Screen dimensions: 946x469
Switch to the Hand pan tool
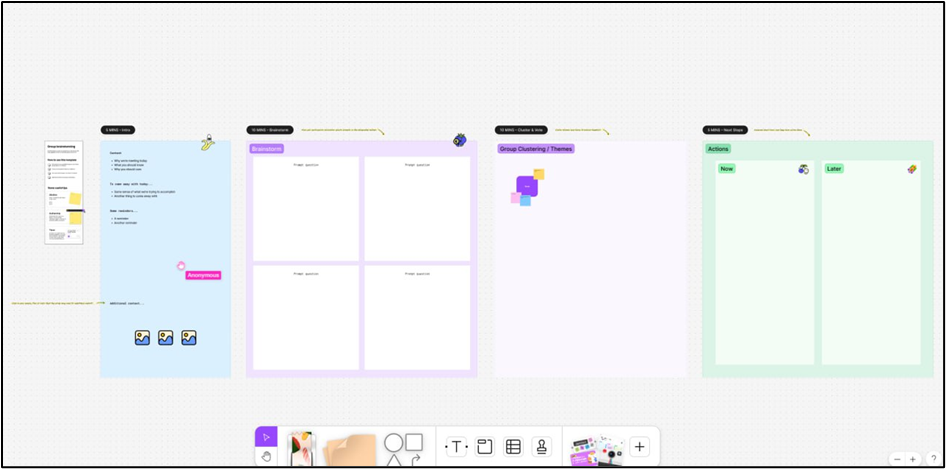266,457
